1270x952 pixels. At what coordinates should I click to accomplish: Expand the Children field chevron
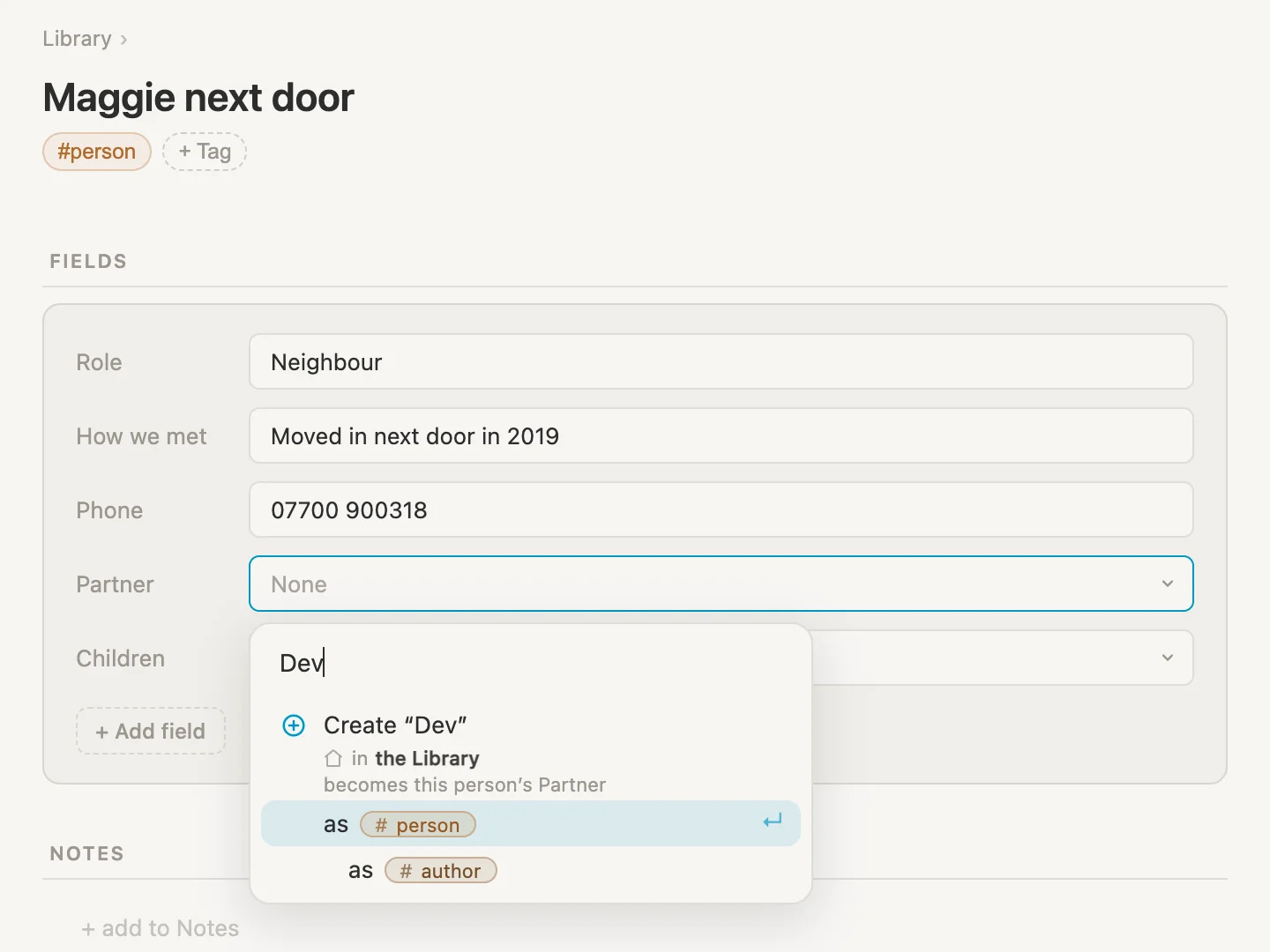(x=1168, y=658)
